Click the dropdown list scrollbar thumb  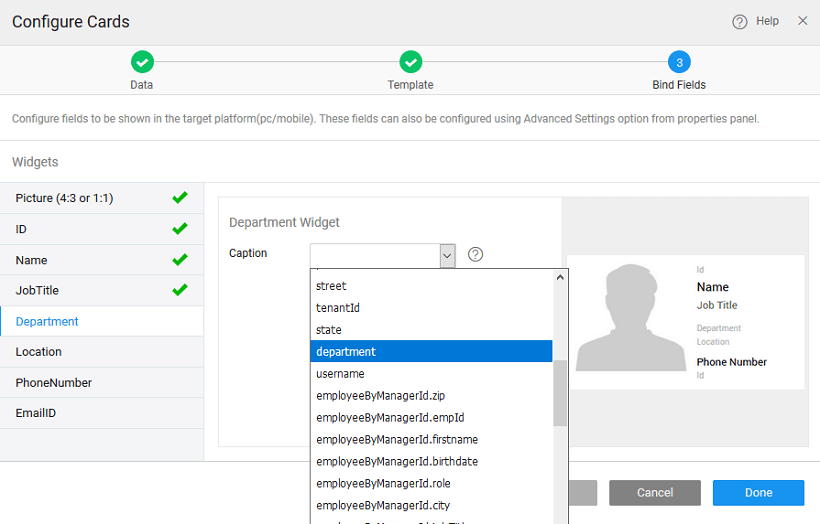pyautogui.click(x=560, y=392)
